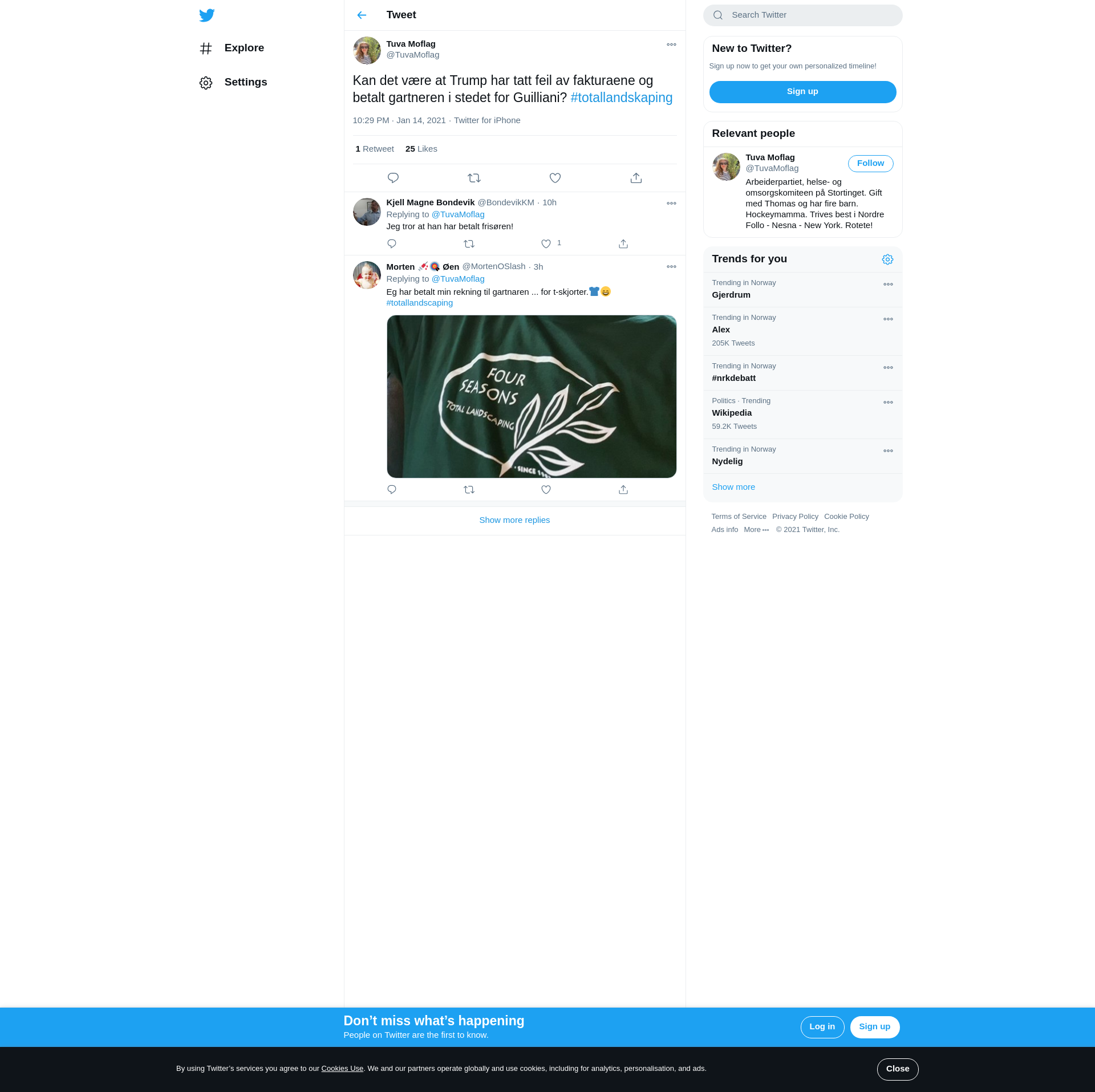Image resolution: width=1095 pixels, height=1092 pixels.
Task: Open Tuva Moflag avatar in Relevant people
Action: 726,167
